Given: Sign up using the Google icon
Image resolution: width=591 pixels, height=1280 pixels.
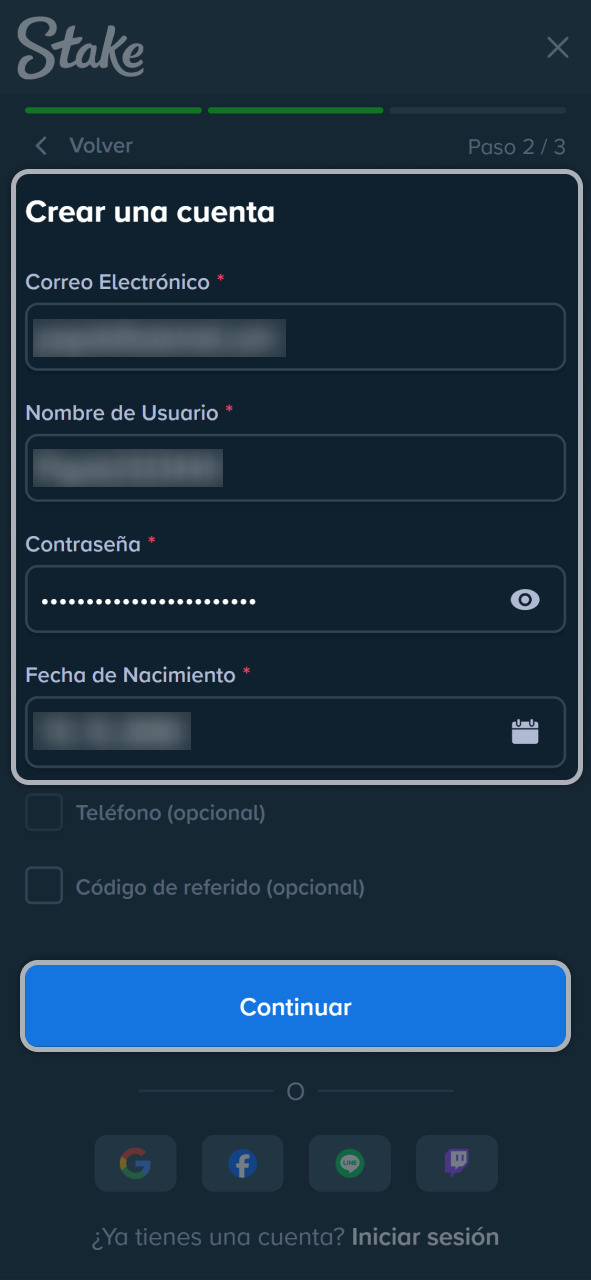Looking at the screenshot, I should coord(135,1163).
